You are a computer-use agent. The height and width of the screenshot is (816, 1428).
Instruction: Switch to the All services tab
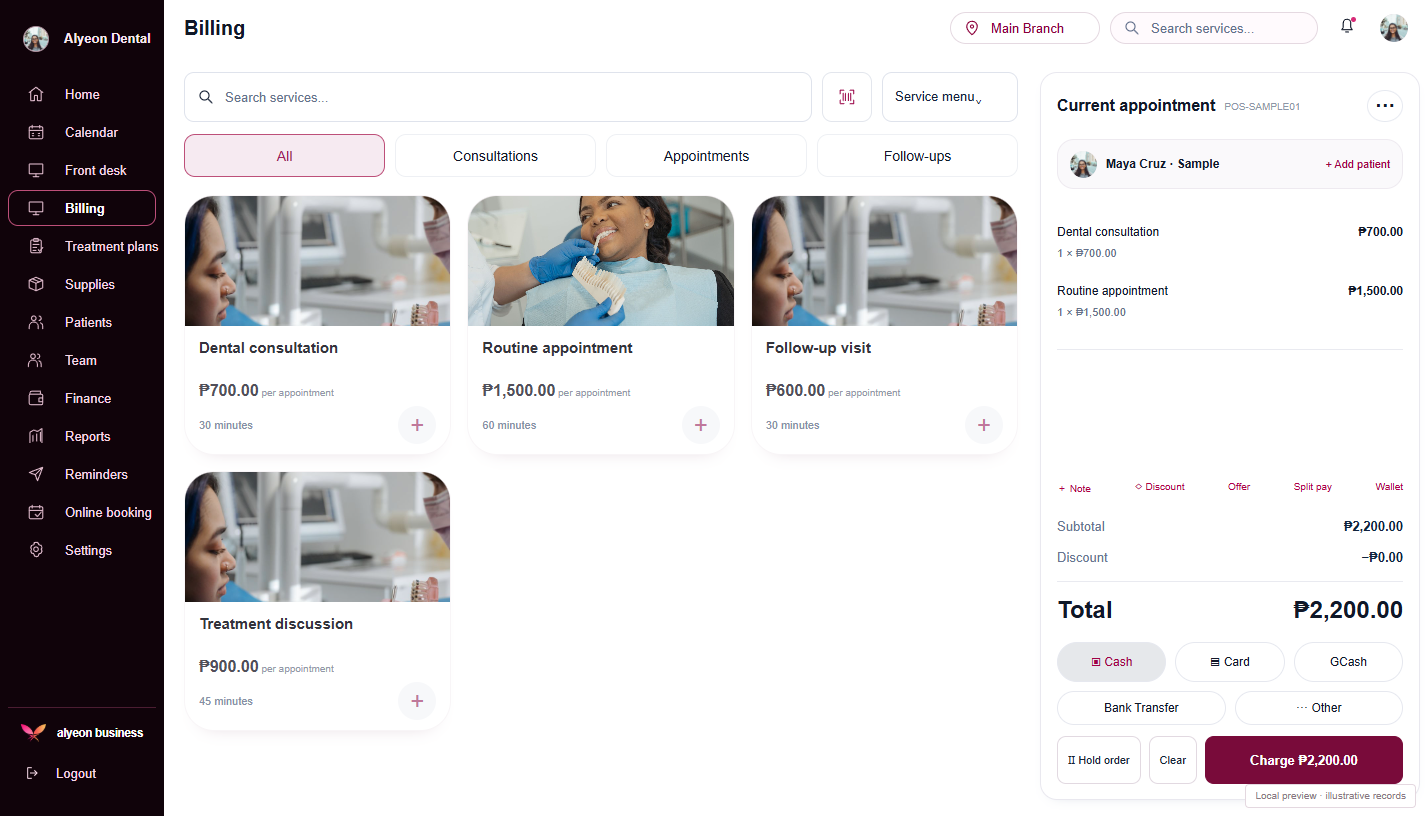pyautogui.click(x=284, y=156)
